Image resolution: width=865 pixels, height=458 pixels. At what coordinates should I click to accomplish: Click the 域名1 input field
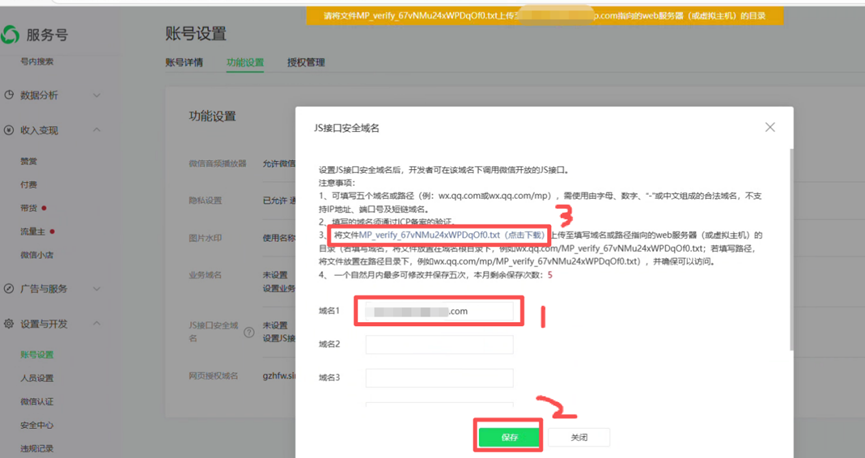point(439,311)
